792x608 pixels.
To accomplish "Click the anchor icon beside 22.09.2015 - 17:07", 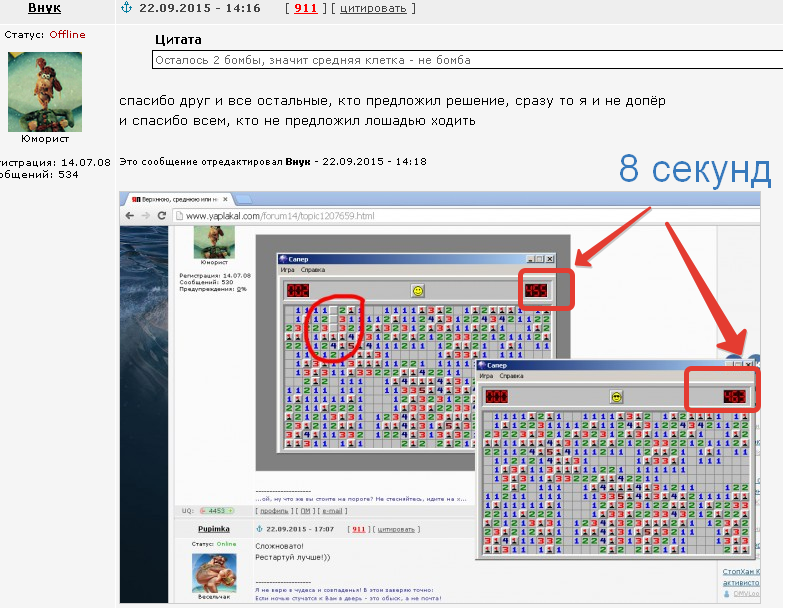I will click(x=260, y=529).
